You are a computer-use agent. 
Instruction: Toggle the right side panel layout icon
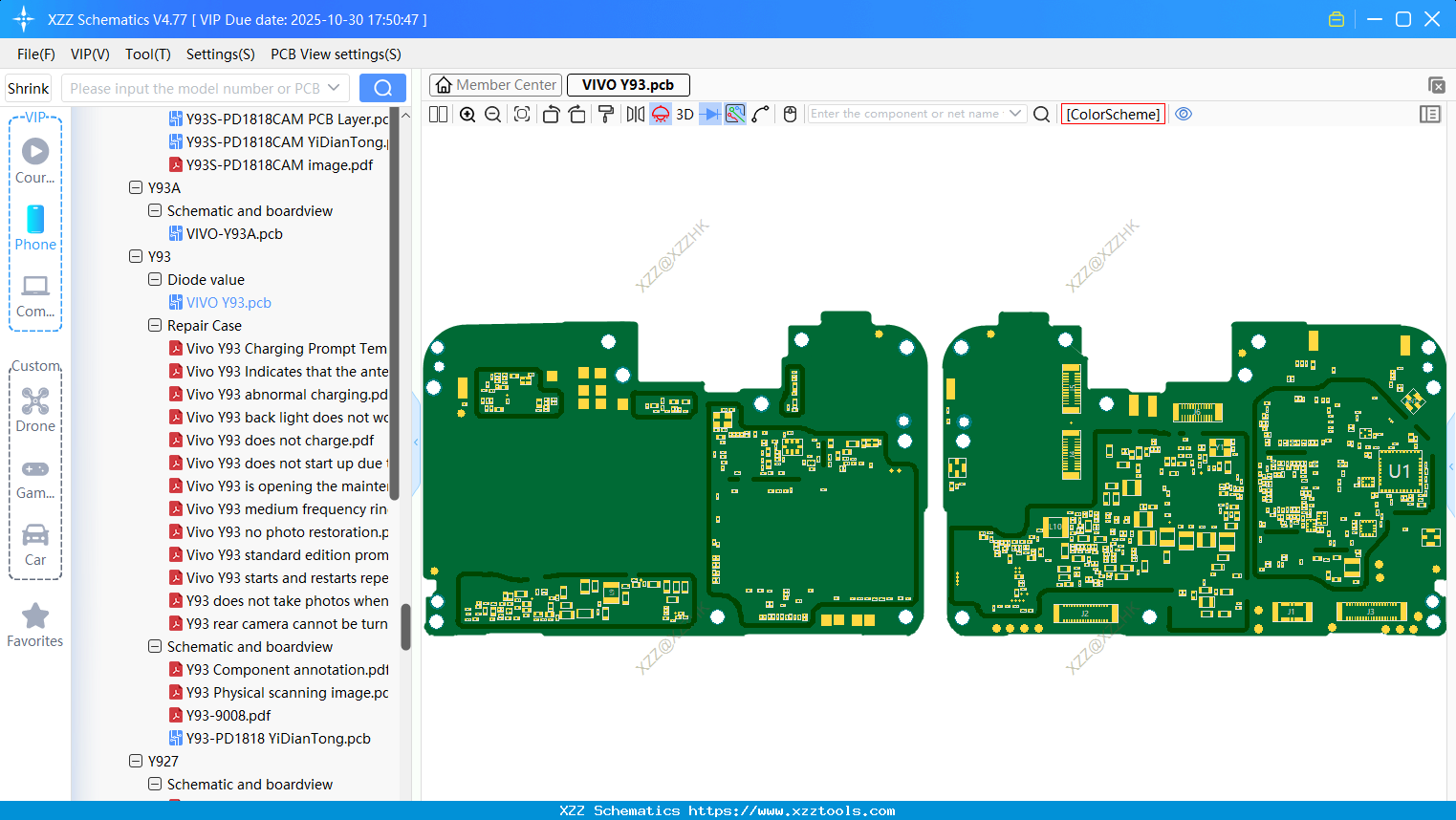(x=1430, y=114)
